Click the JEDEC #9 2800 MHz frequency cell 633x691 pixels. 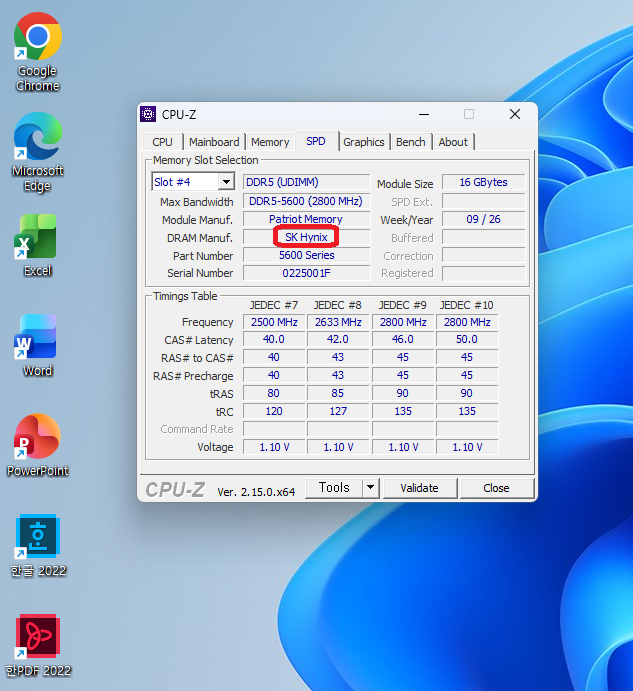coord(403,322)
